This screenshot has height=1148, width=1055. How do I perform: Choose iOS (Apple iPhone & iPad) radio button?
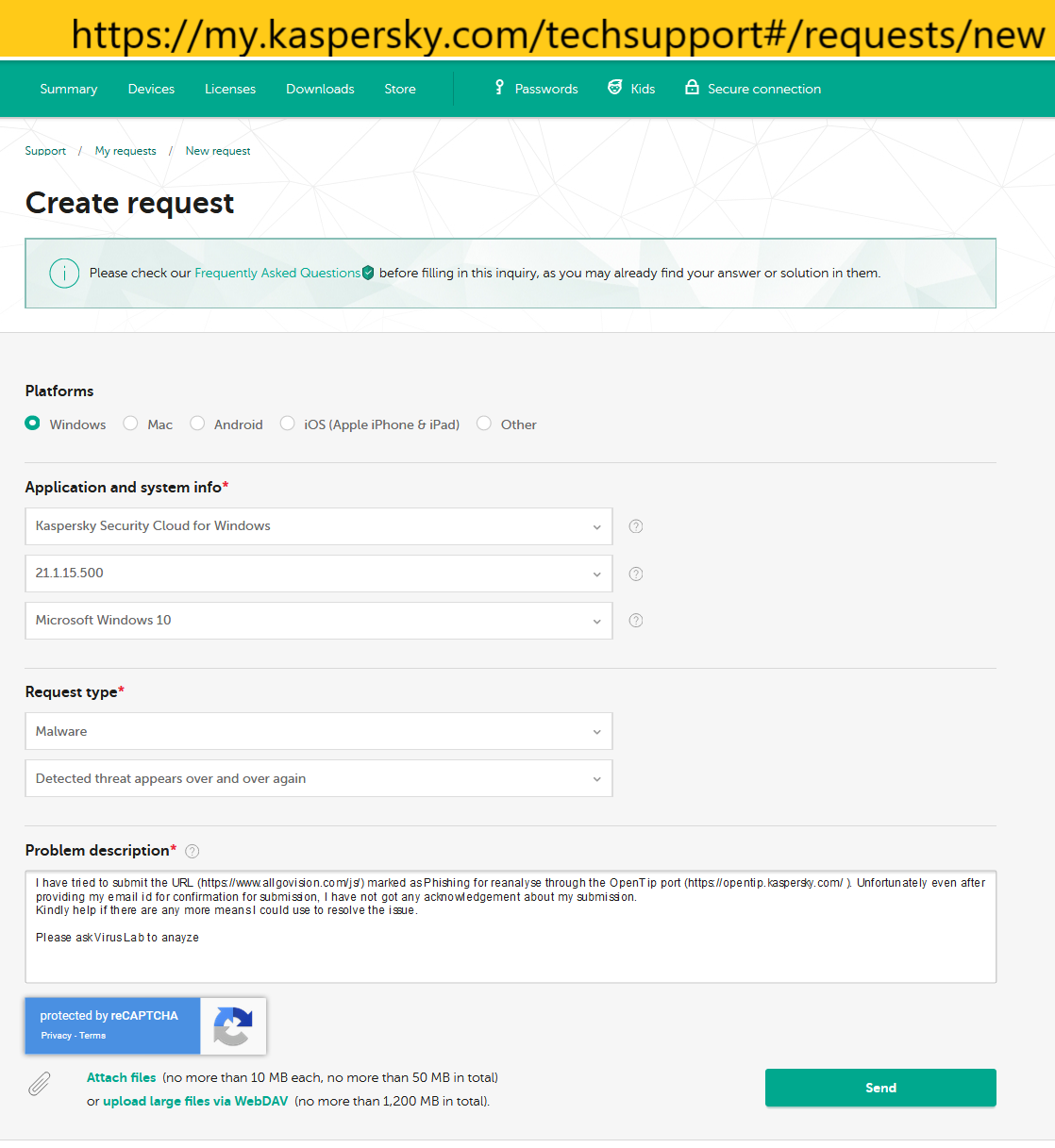[x=288, y=424]
